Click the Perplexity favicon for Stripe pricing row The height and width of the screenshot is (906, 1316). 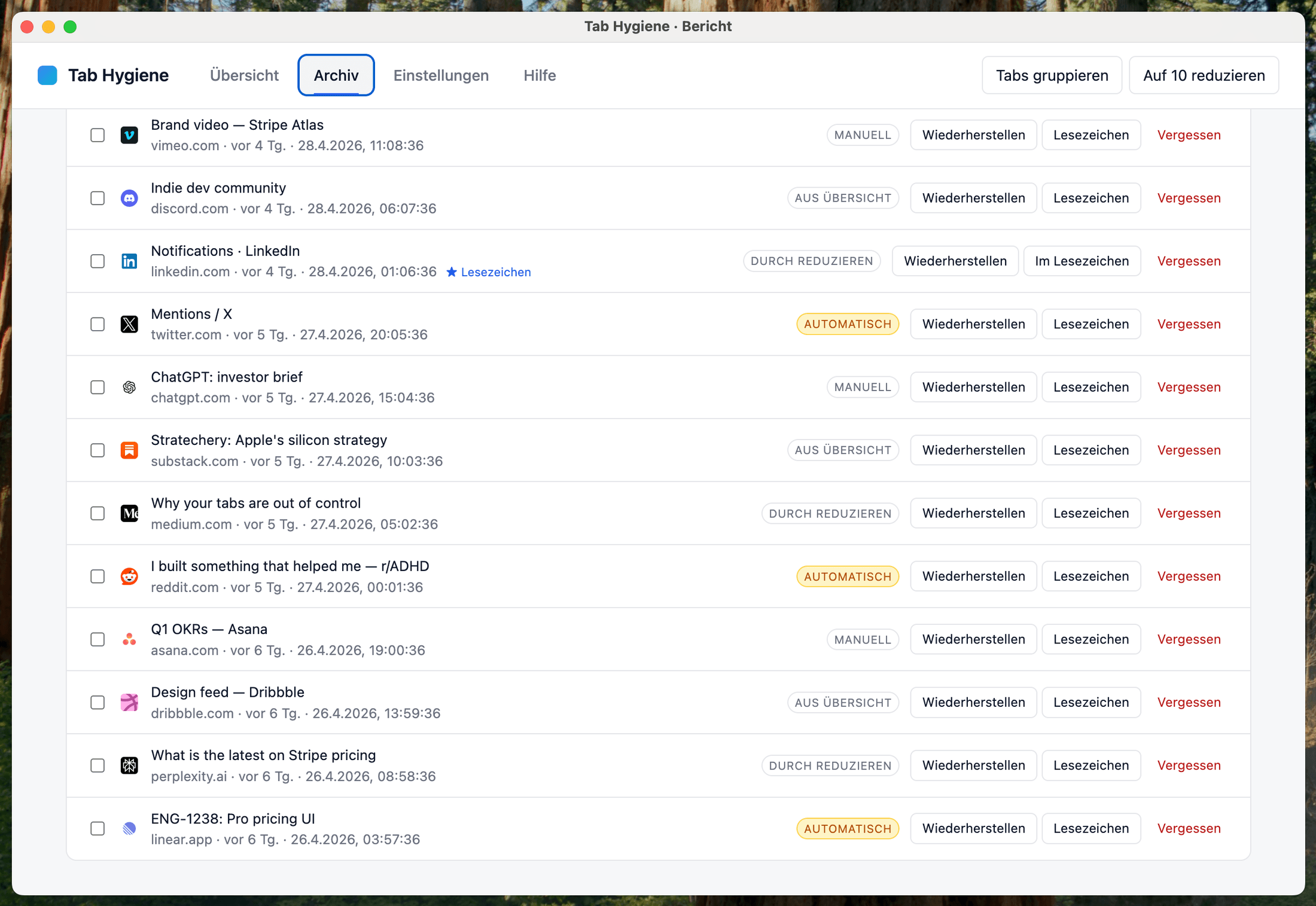point(129,765)
